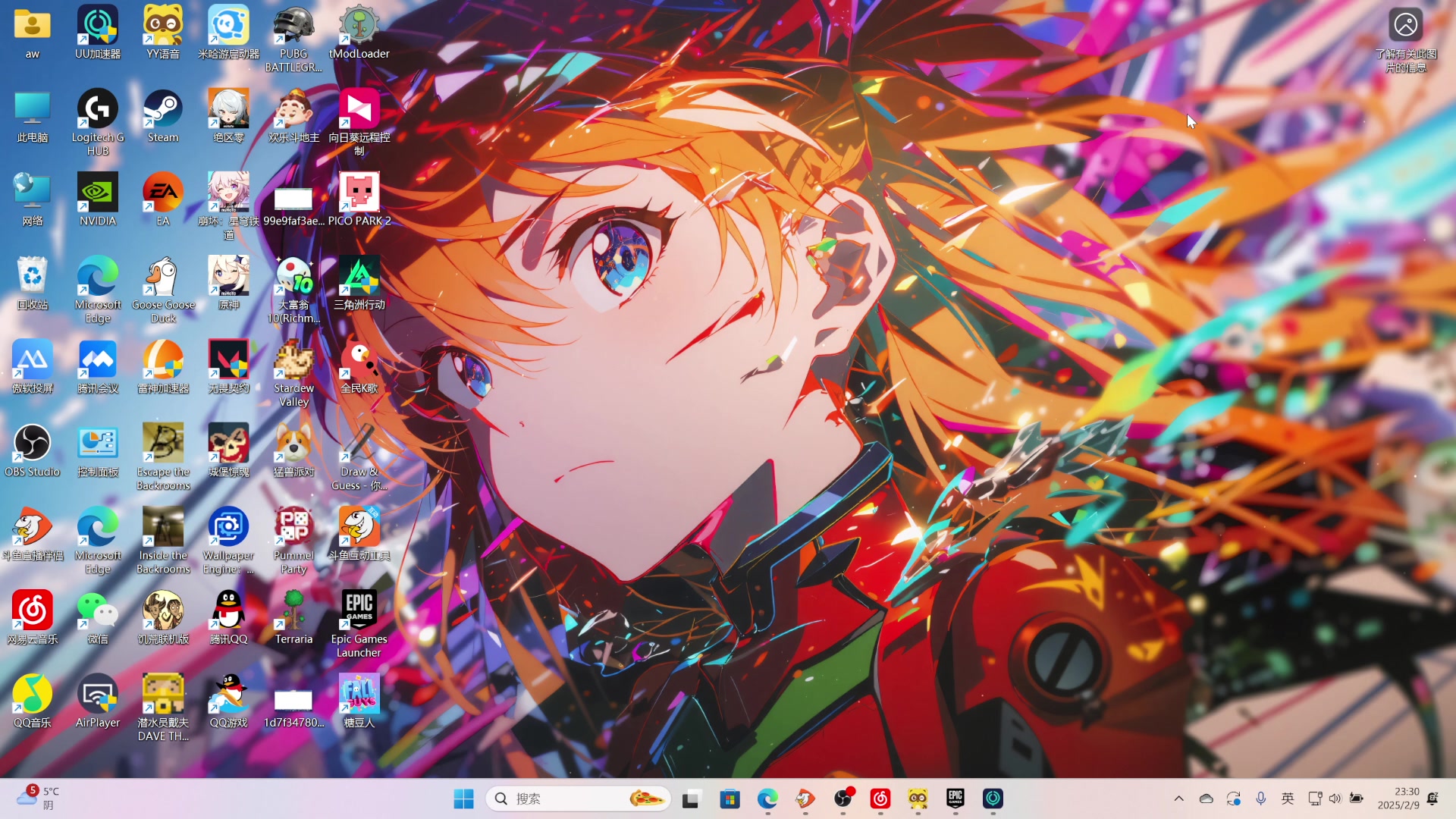Open the UU accelerator taskbar icon
This screenshot has height=819, width=1456.
click(x=993, y=799)
